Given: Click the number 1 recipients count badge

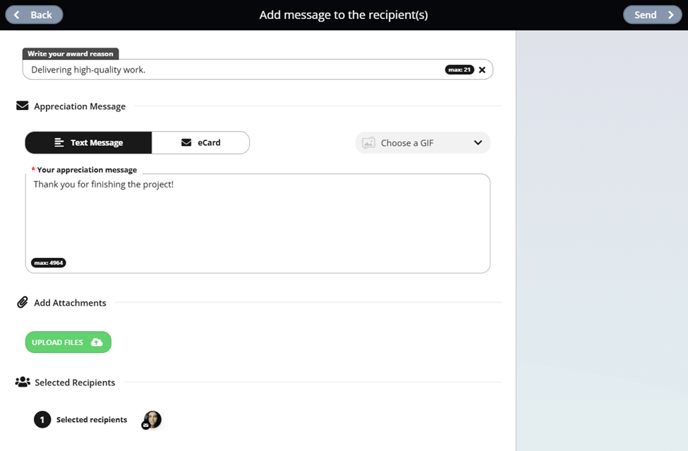Looking at the screenshot, I should point(43,420).
